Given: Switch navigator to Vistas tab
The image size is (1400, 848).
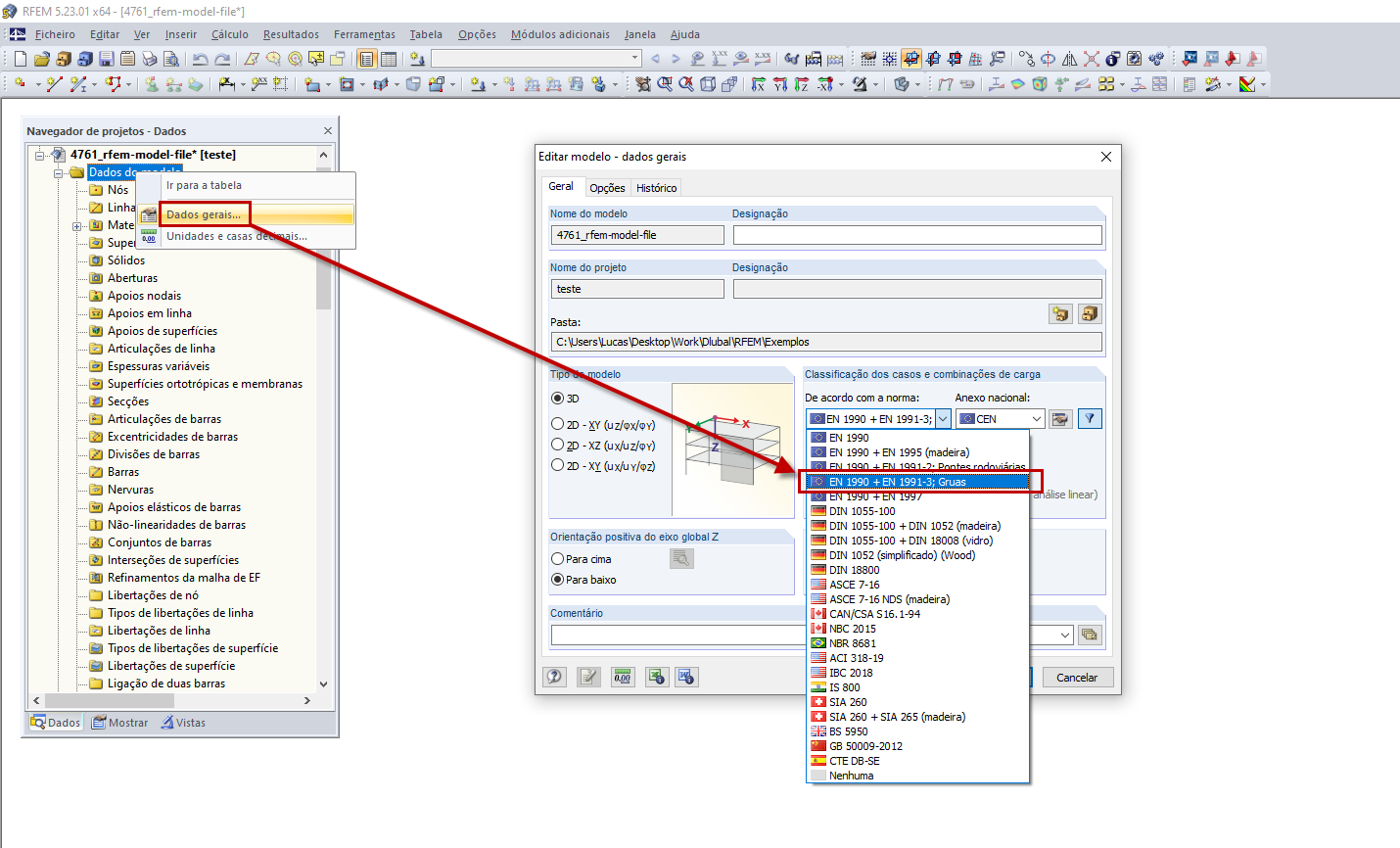Looking at the screenshot, I should [x=183, y=723].
